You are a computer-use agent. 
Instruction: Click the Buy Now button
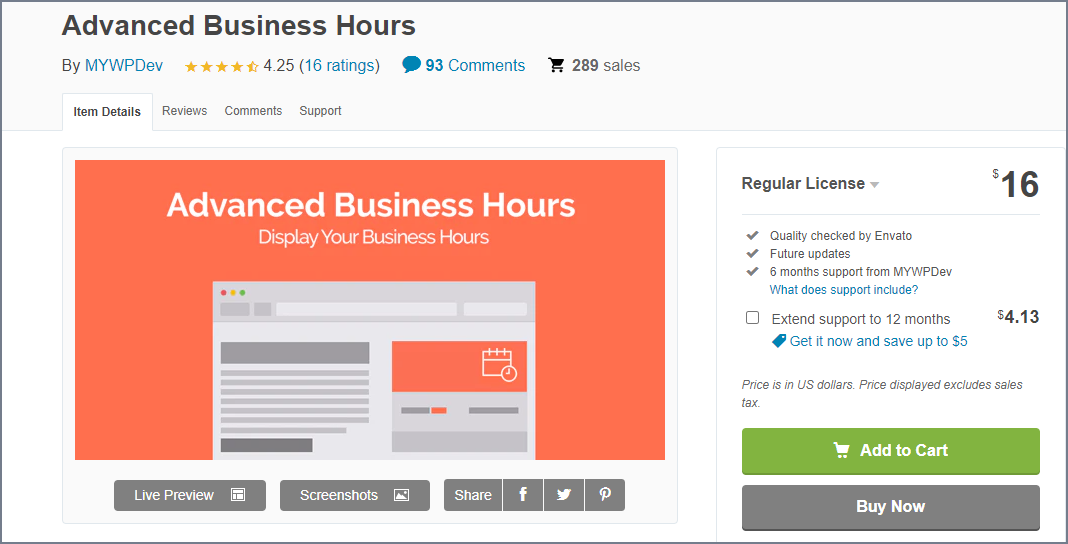pos(891,507)
